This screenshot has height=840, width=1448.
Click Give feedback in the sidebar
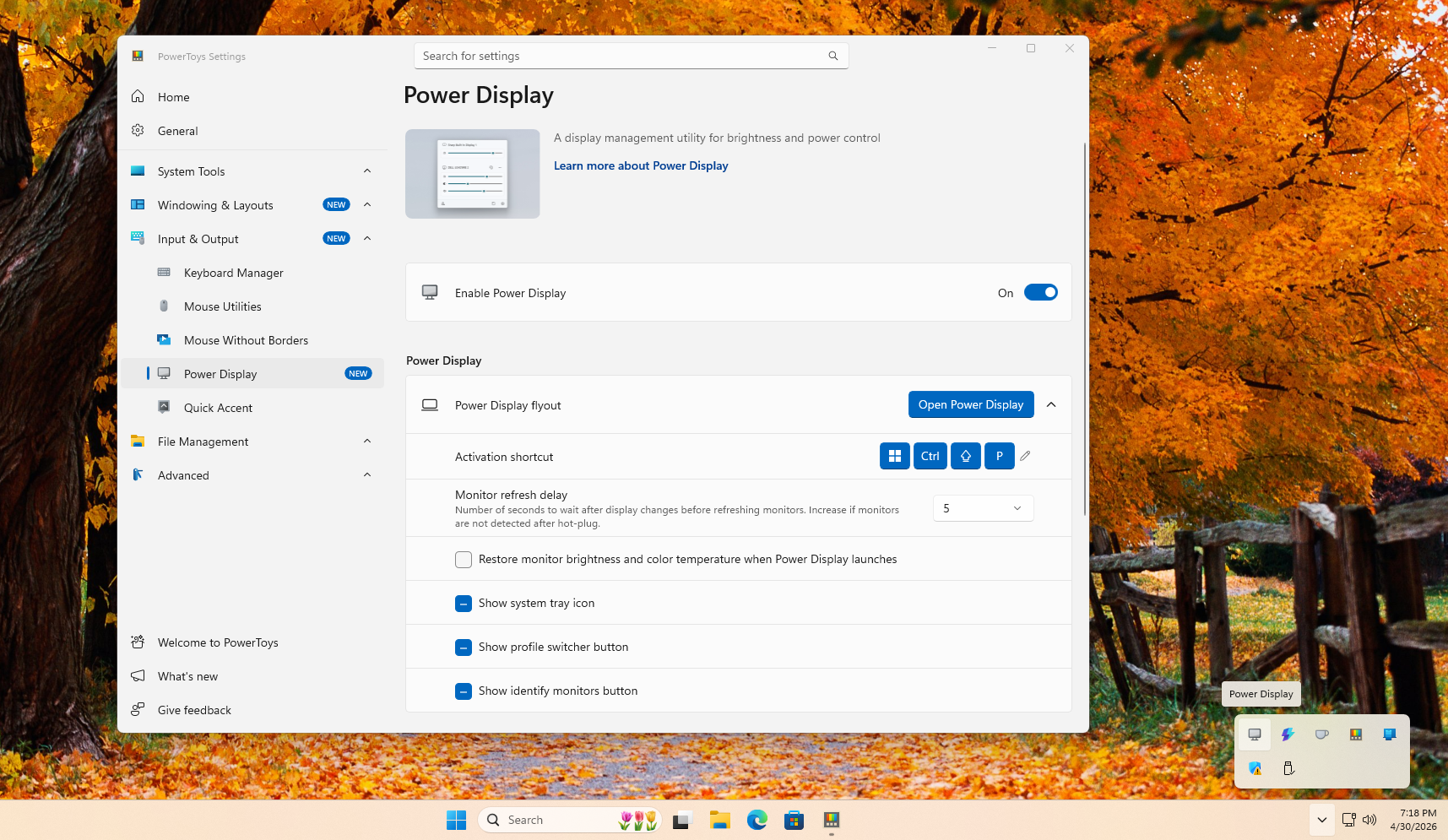252,710
